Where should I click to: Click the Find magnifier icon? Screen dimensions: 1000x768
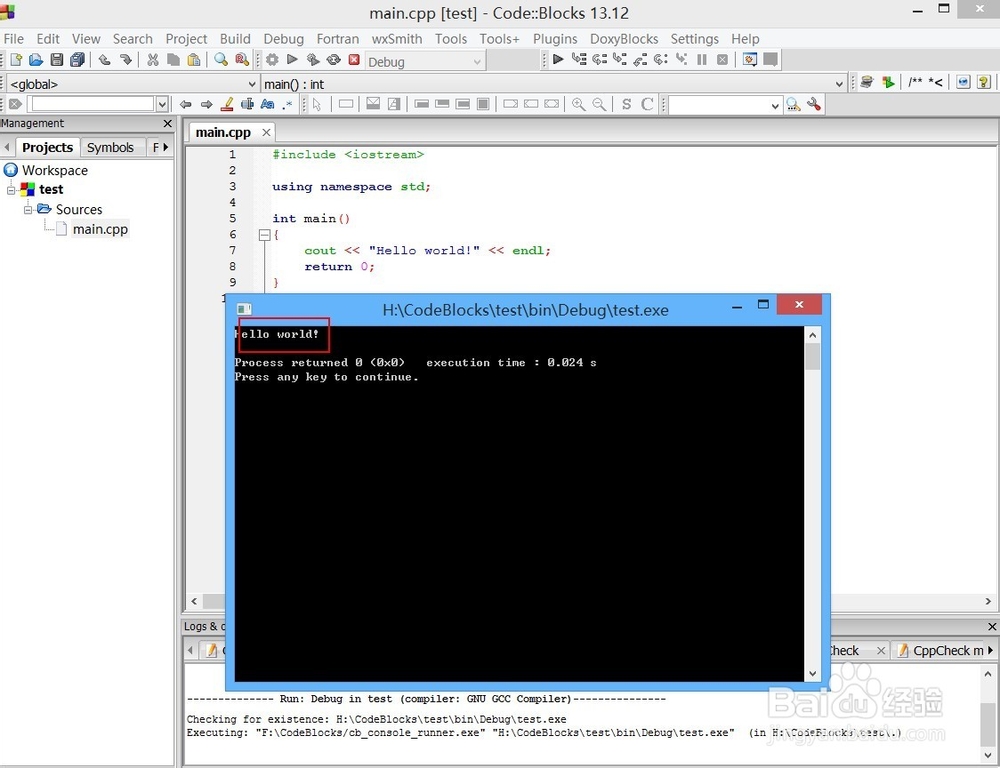(221, 60)
